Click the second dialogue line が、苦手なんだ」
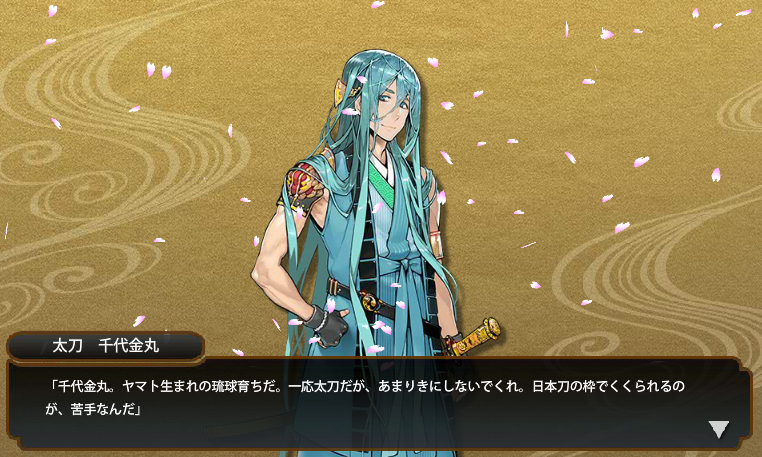This screenshot has width=762, height=457. [x=93, y=409]
